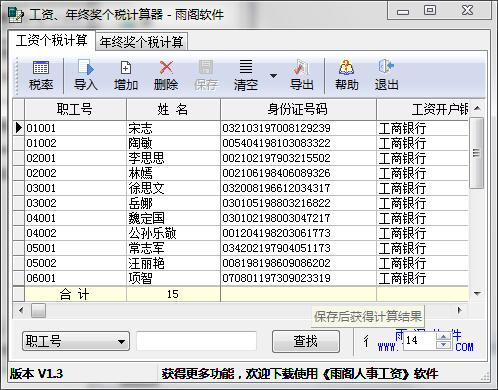This screenshot has width=498, height=390.
Task: Increase the font size spinner value
Action: click(x=443, y=337)
